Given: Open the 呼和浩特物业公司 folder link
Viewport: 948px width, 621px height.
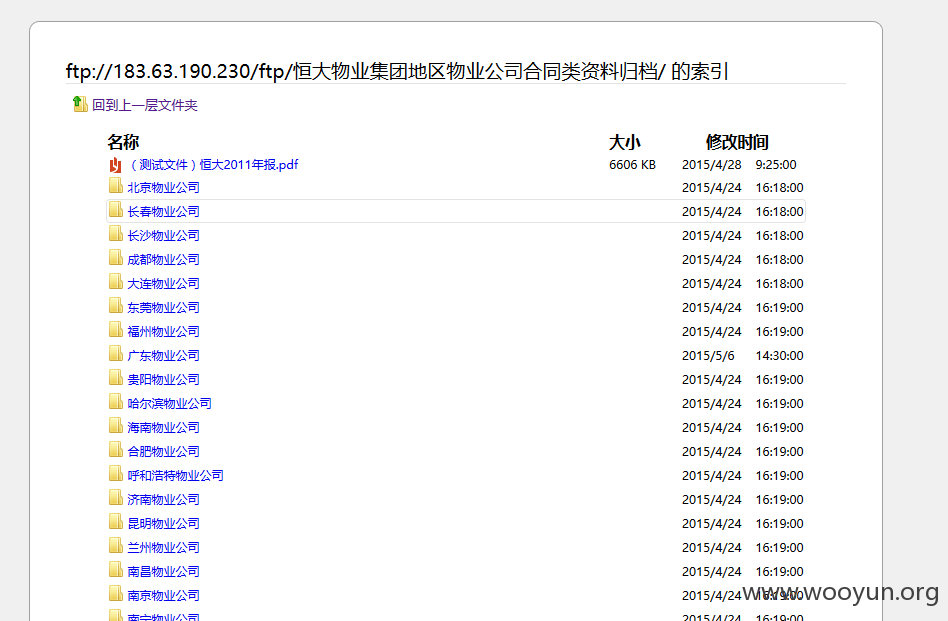Looking at the screenshot, I should pos(175,475).
